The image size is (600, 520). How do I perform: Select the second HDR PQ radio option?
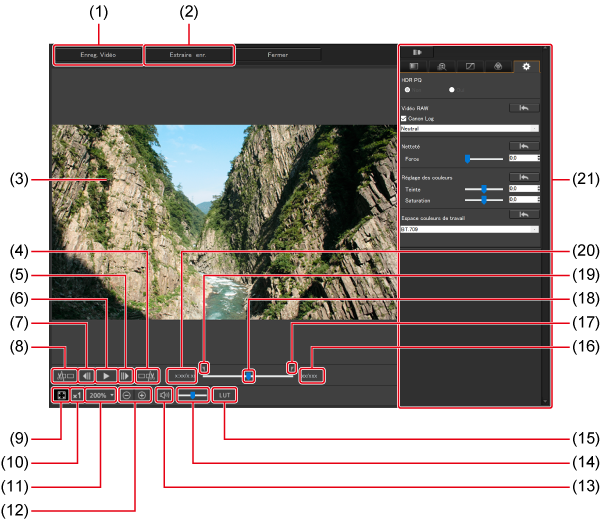click(452, 89)
